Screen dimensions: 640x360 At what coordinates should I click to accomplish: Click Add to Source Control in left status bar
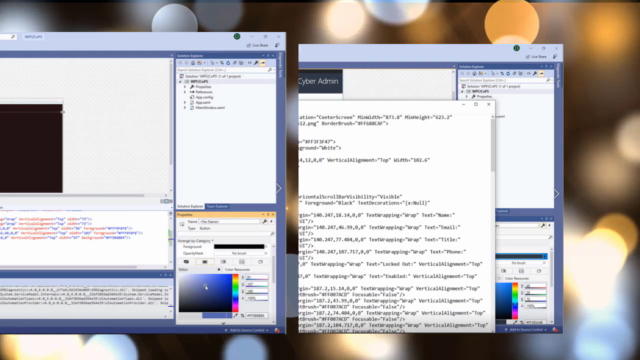tap(248, 330)
